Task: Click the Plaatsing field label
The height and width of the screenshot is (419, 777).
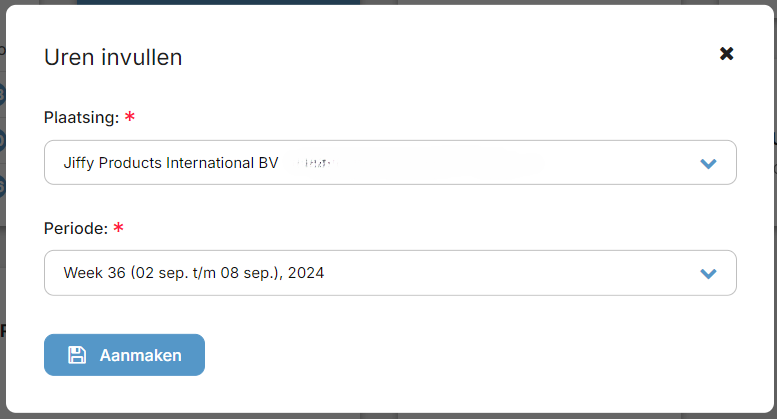Action: point(81,117)
